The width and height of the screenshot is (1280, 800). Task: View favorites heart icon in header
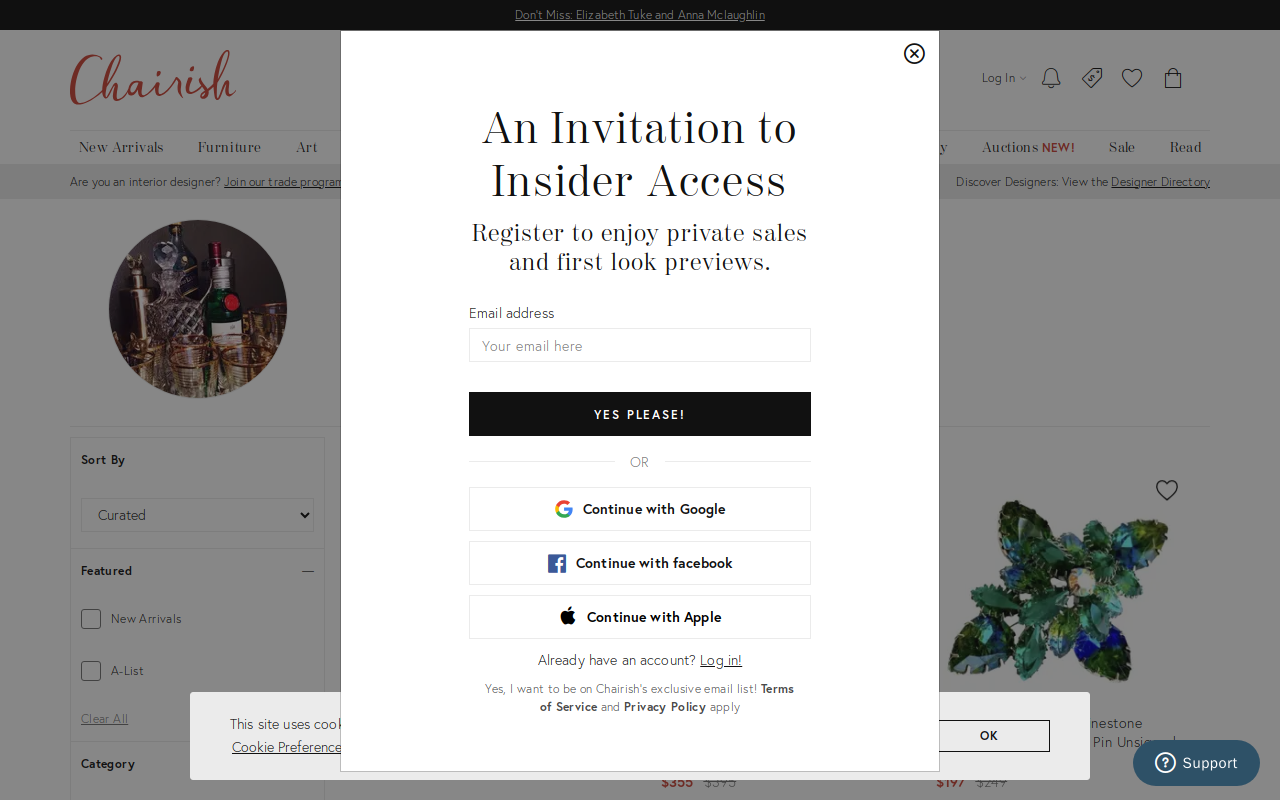1132,78
